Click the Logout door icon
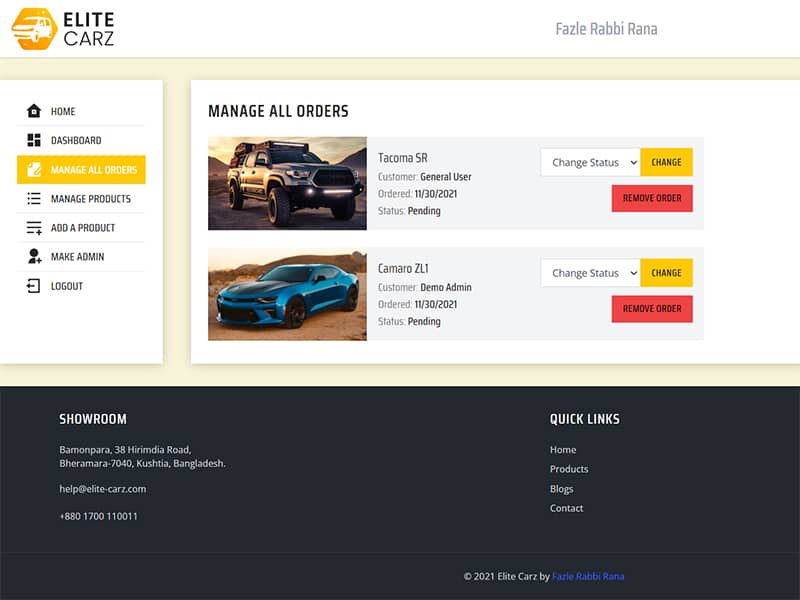 tap(34, 286)
